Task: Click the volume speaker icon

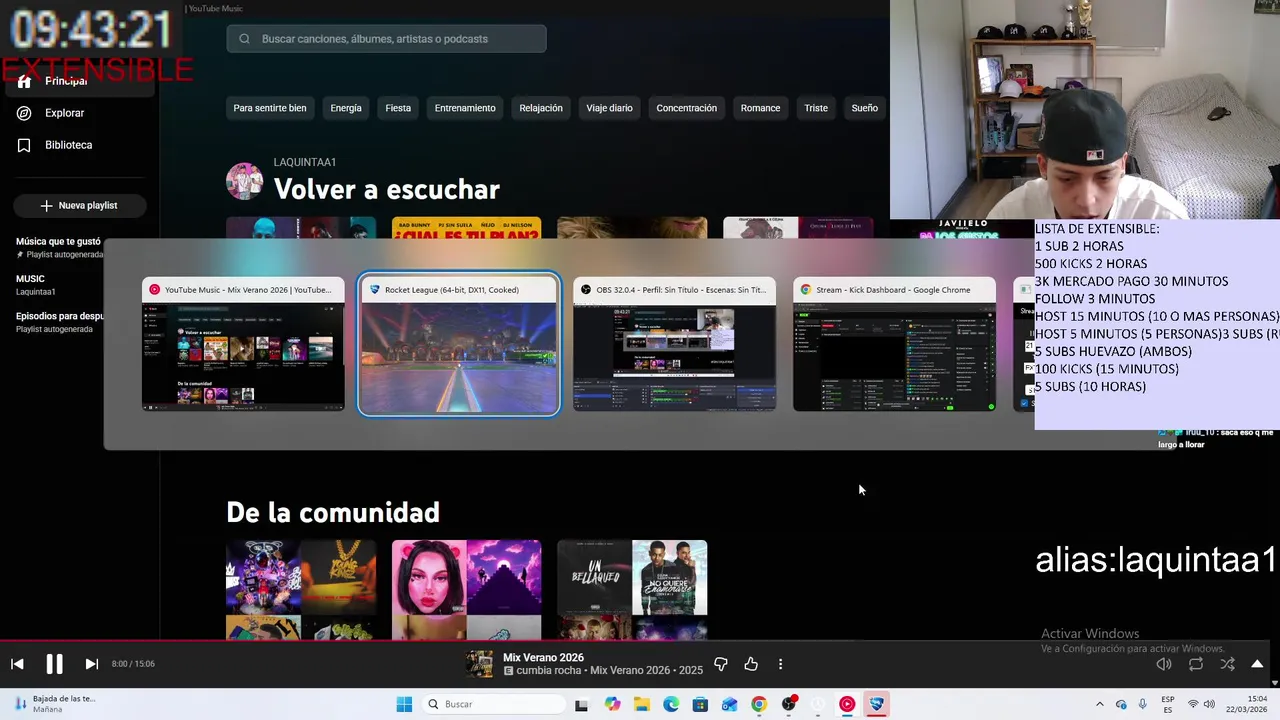Action: pyautogui.click(x=1164, y=664)
